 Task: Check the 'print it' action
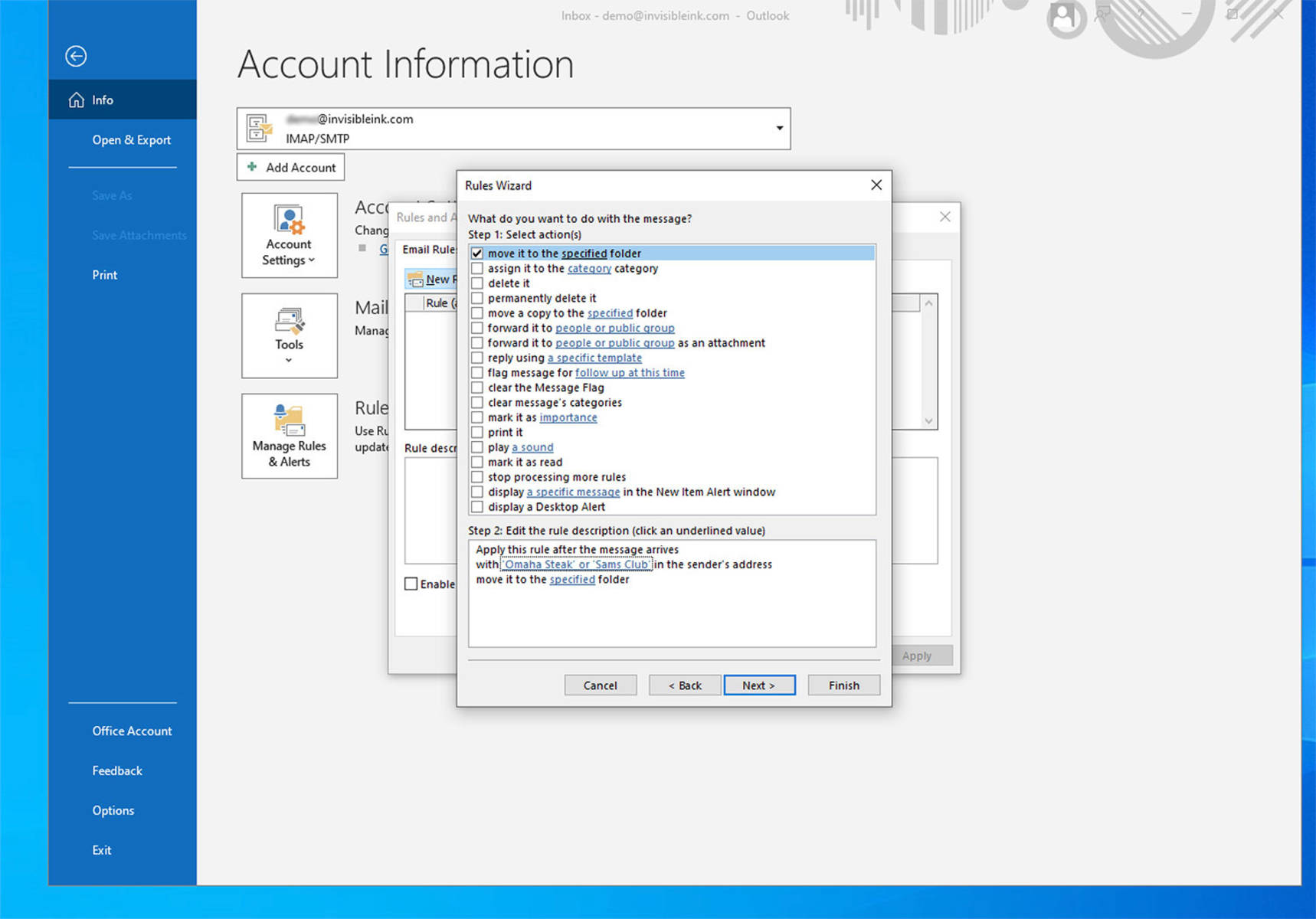pos(477,433)
